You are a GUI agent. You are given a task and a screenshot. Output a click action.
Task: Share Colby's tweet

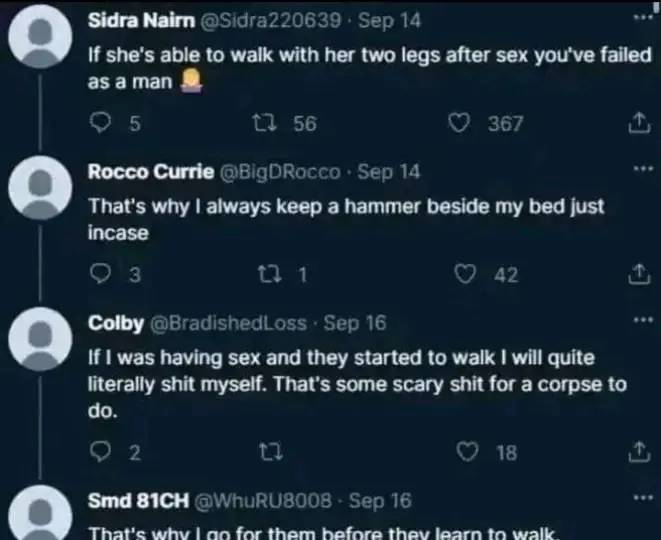pos(636,453)
